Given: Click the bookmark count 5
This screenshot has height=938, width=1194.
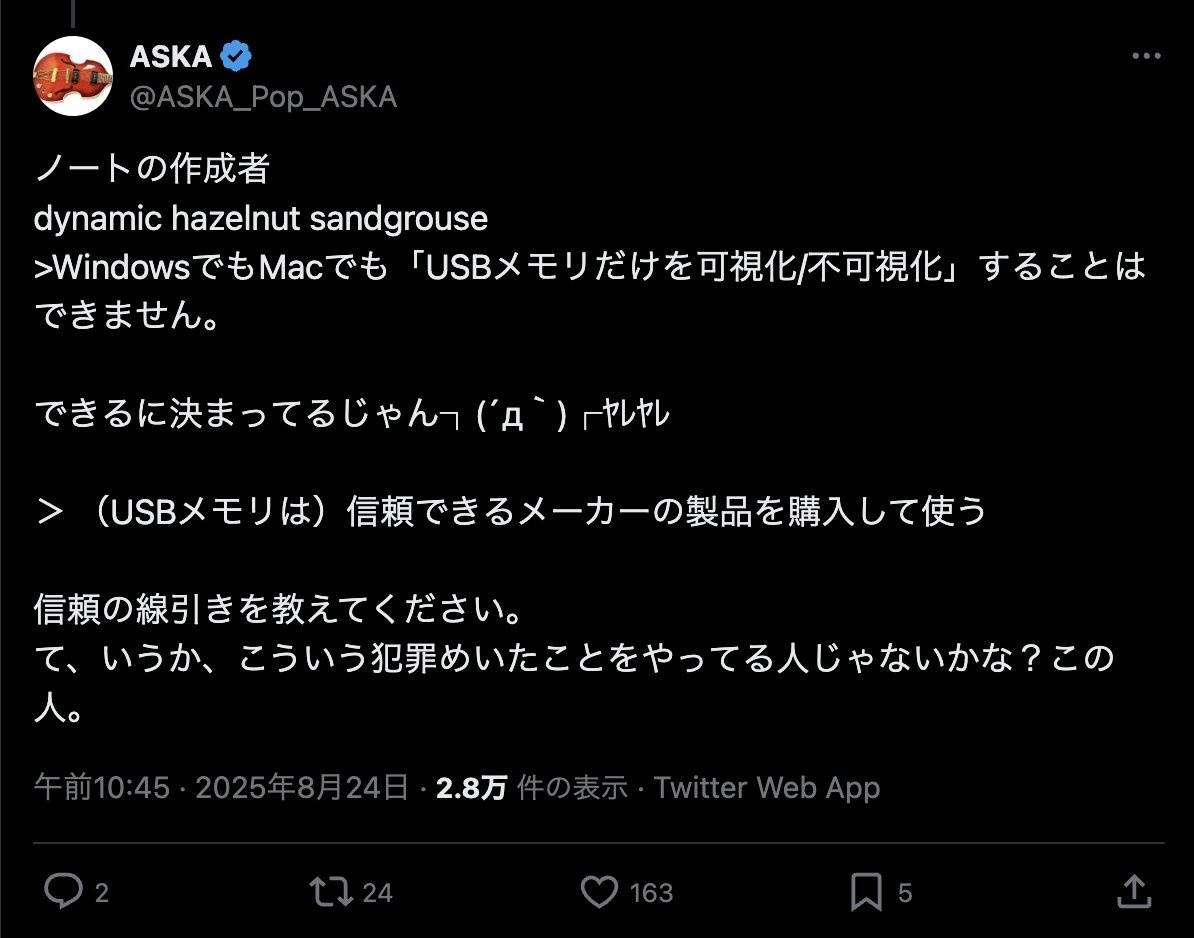Looking at the screenshot, I should (x=904, y=892).
